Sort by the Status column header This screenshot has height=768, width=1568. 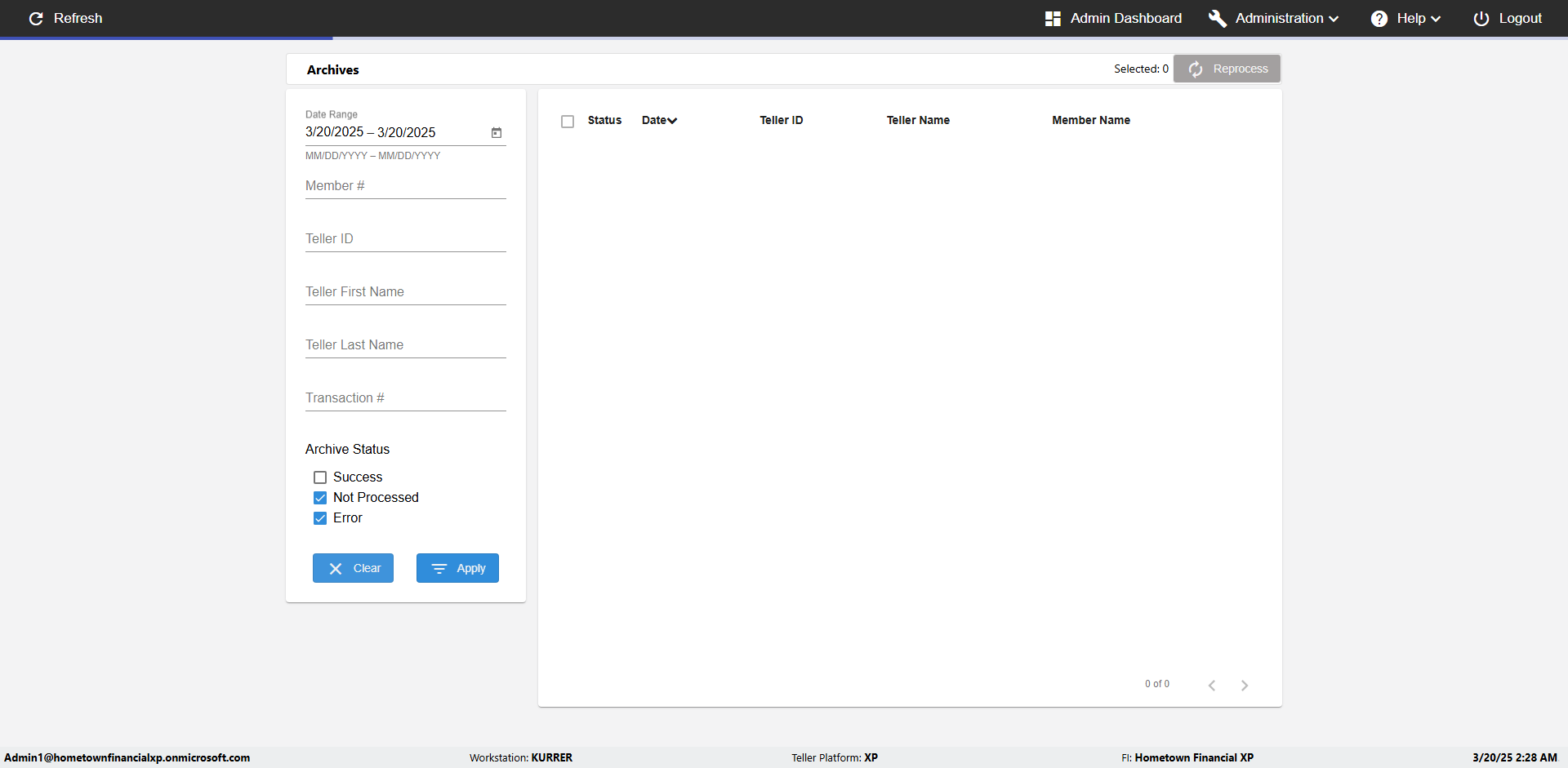pos(604,120)
